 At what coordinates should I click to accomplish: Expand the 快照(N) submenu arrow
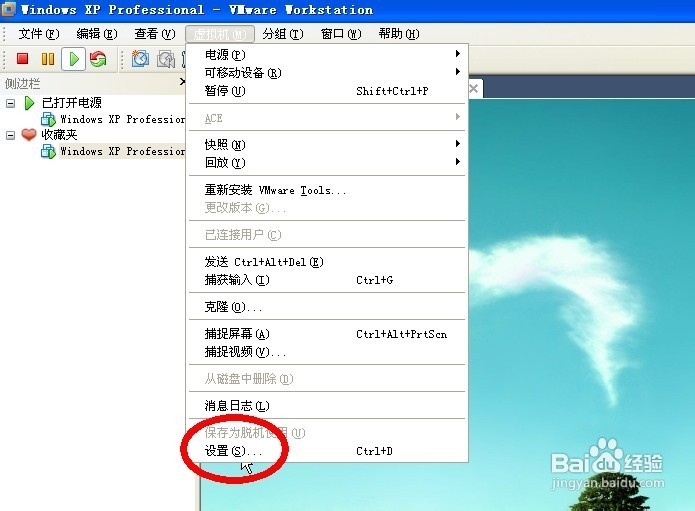point(457,144)
